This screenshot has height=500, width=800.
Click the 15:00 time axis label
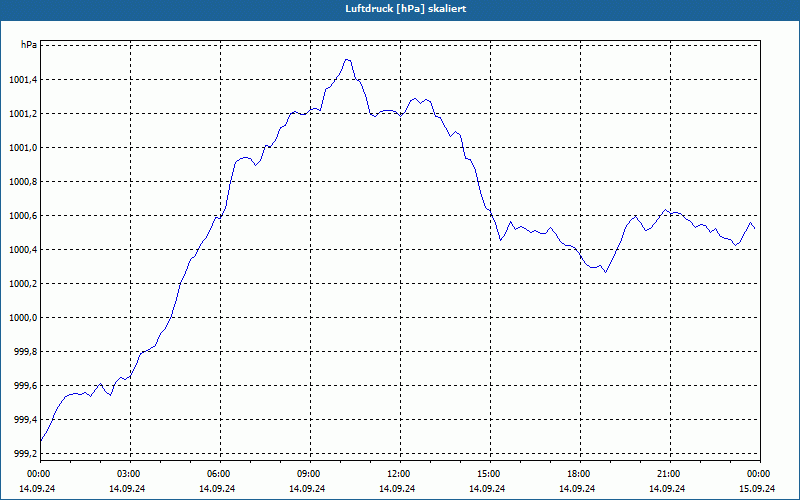pos(490,474)
